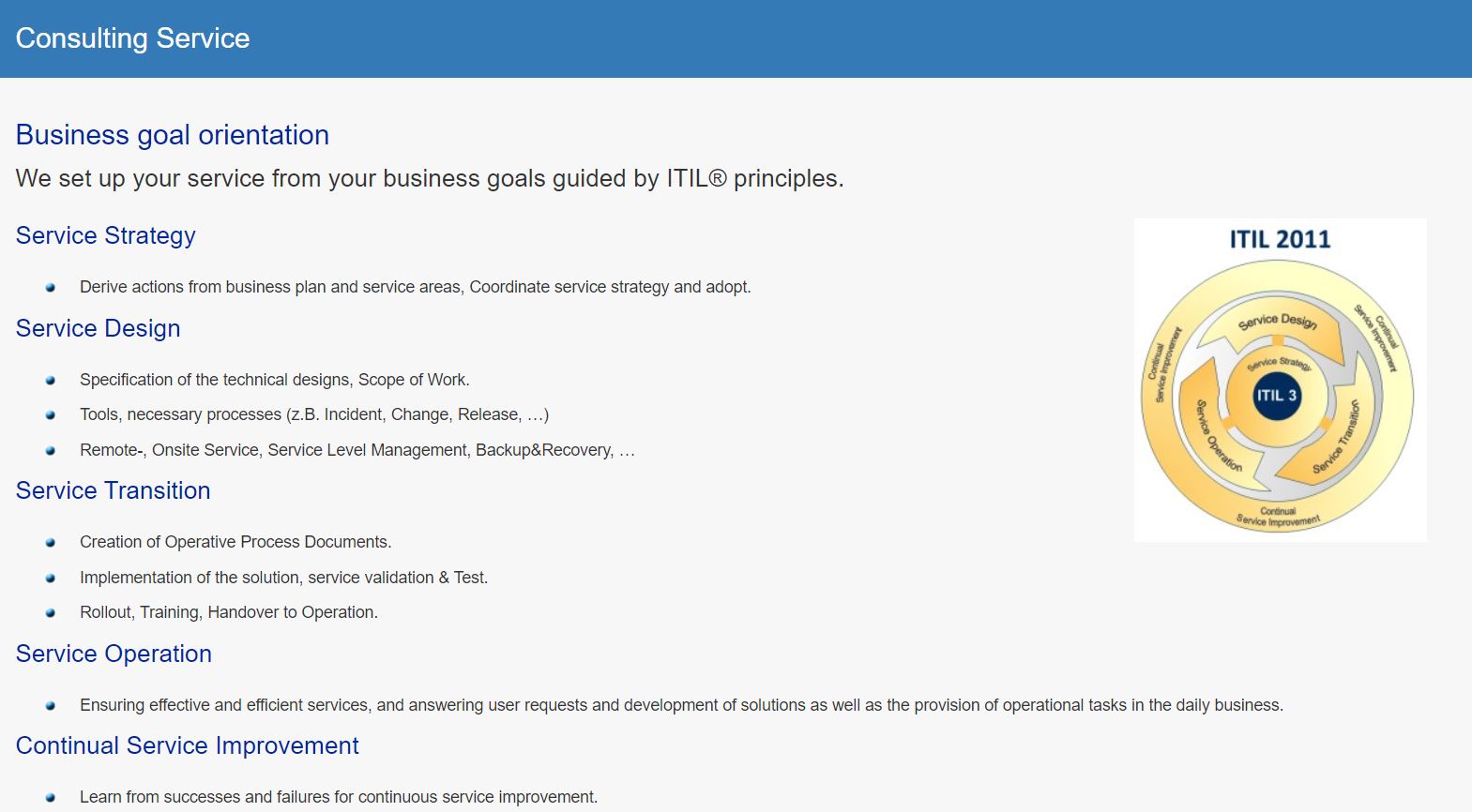Select the Business goal orientation heading
1472x812 pixels.
pyautogui.click(x=173, y=135)
